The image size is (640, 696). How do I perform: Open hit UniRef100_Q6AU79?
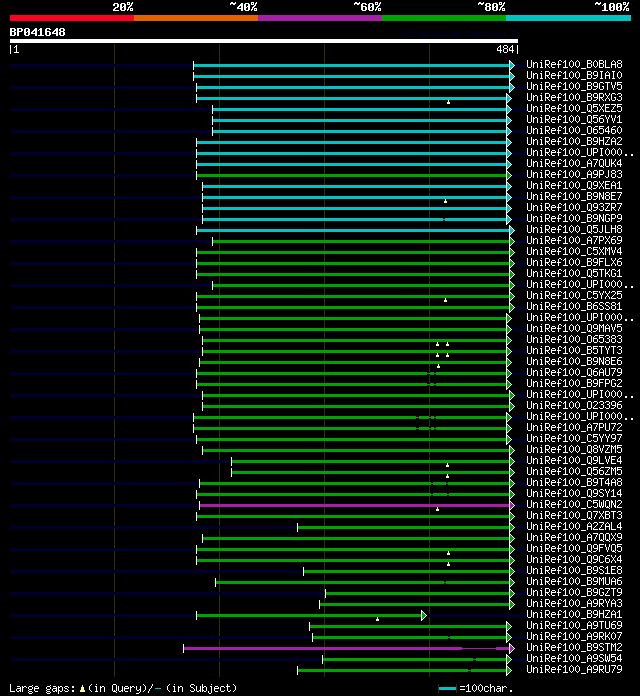(x=574, y=372)
